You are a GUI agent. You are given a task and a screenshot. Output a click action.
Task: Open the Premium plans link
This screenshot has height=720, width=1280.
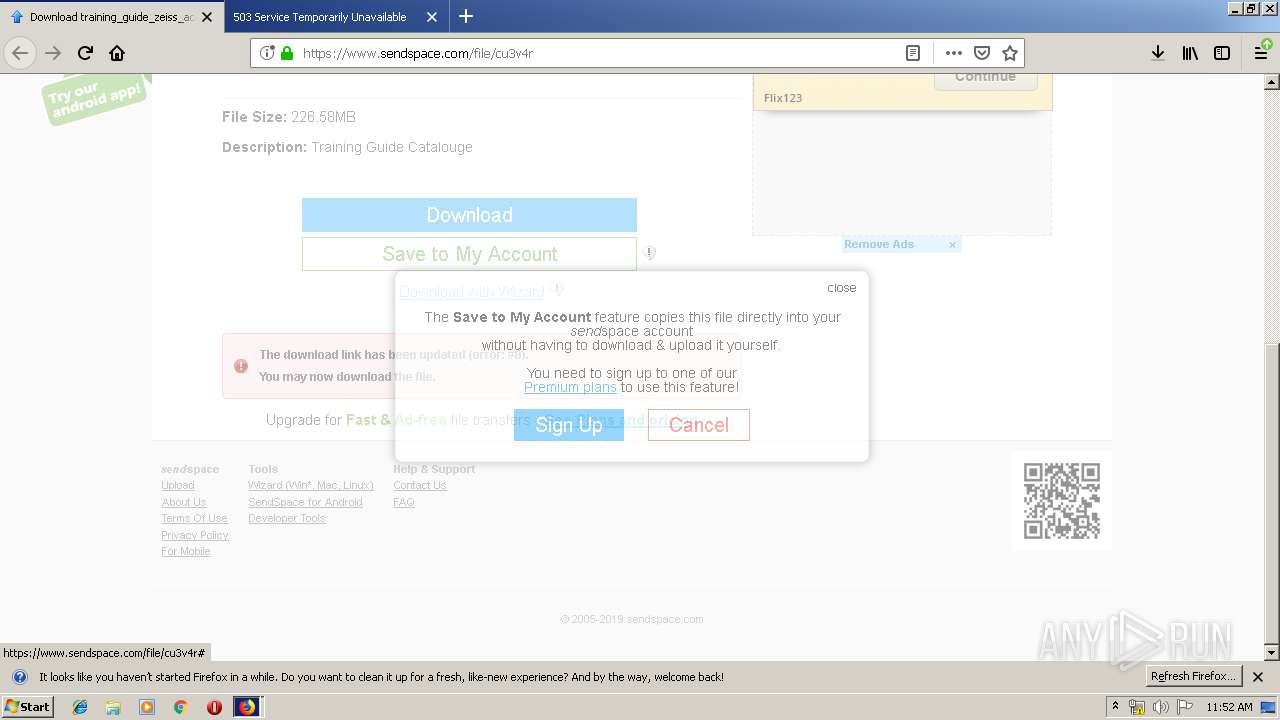pos(570,387)
